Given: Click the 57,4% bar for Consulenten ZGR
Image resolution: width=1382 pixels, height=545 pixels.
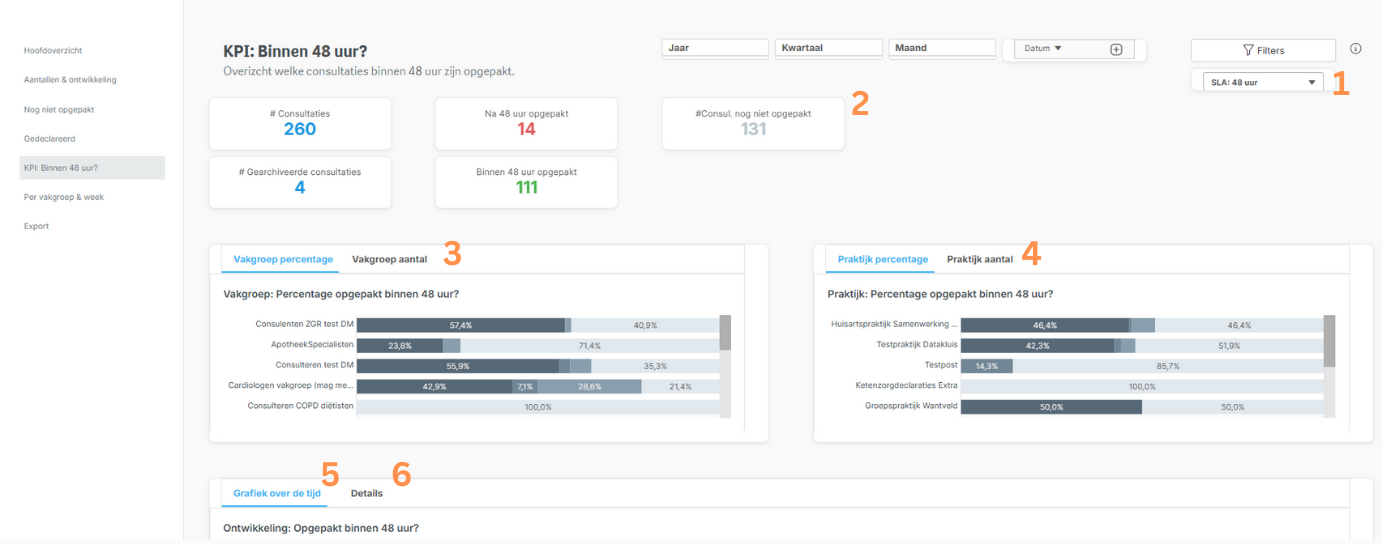Looking at the screenshot, I should [460, 325].
